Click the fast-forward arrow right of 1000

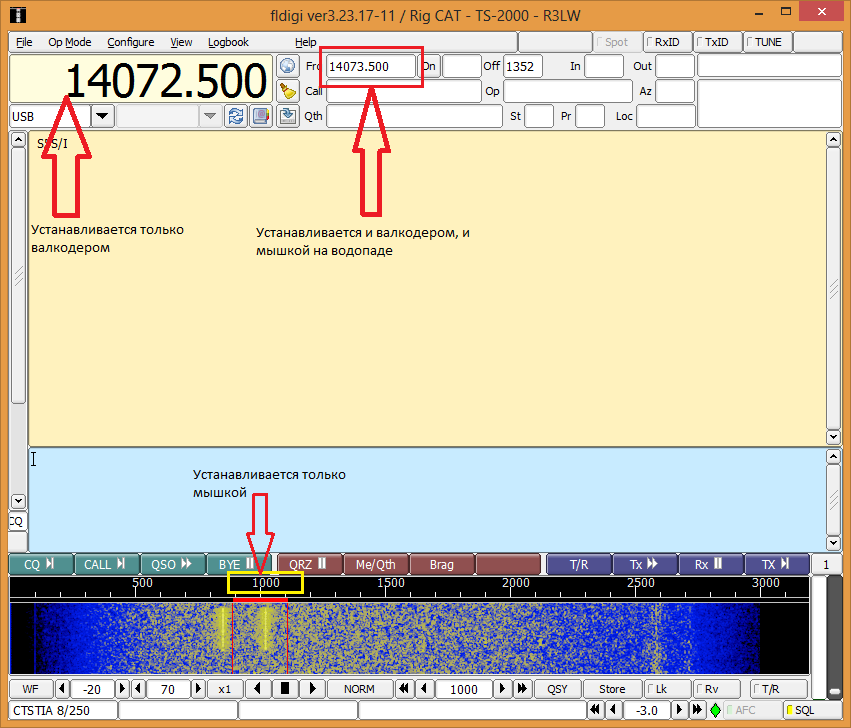[x=521, y=689]
